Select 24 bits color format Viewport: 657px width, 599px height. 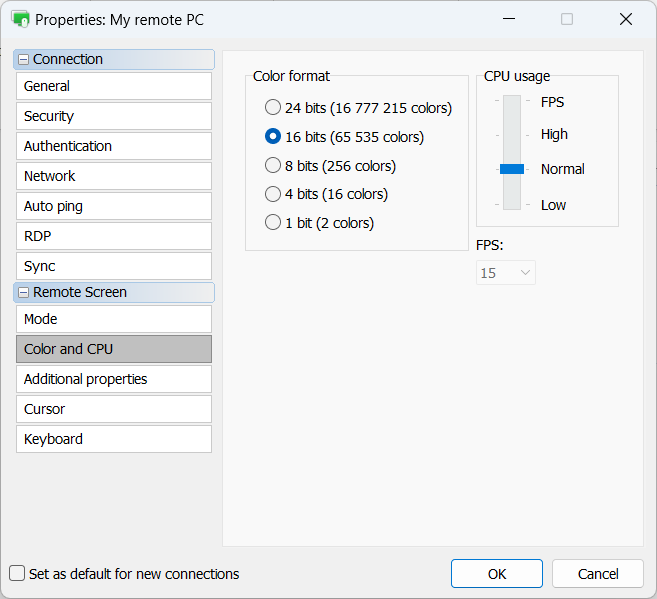(273, 108)
